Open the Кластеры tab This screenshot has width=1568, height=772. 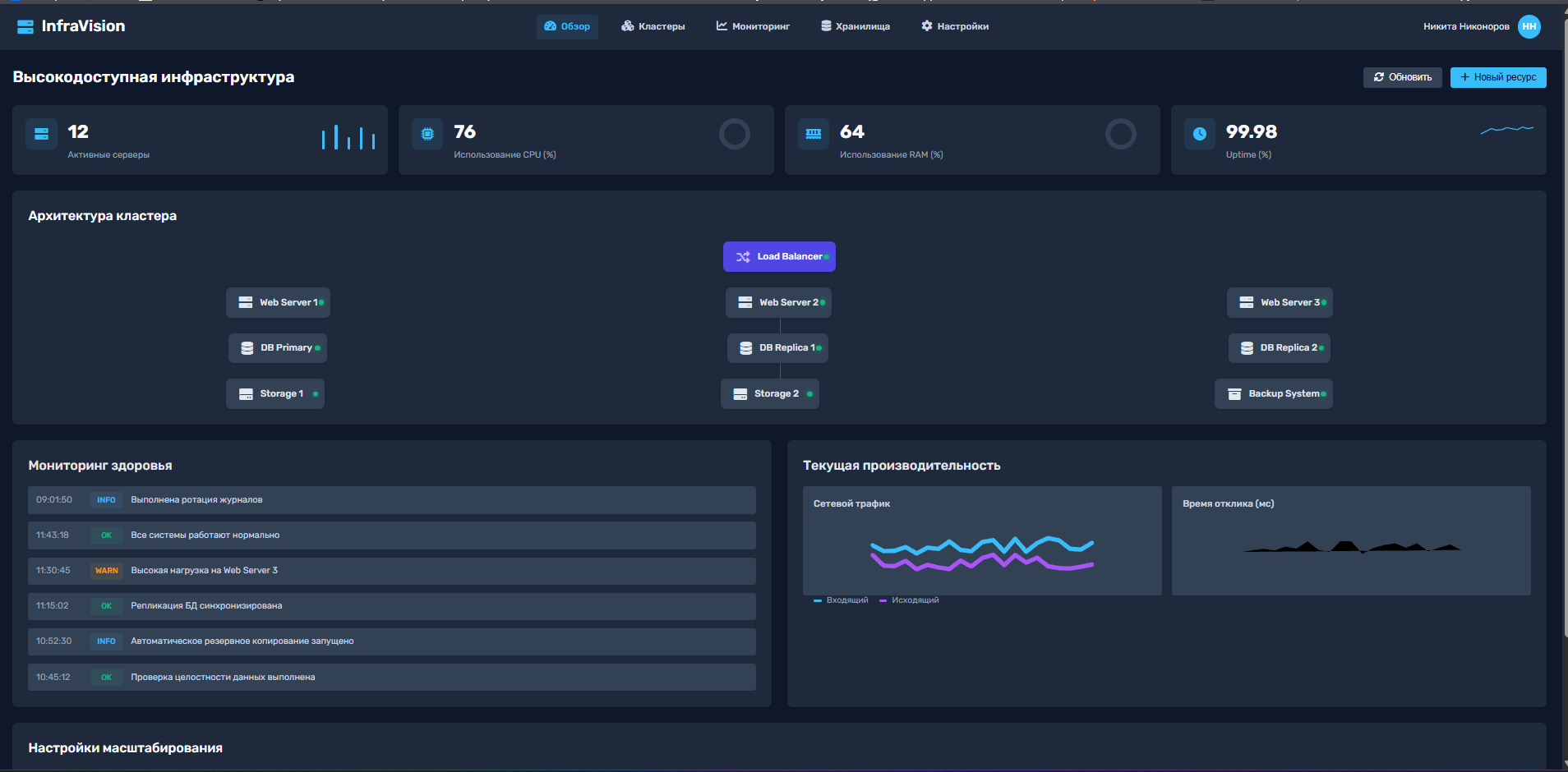[x=653, y=26]
